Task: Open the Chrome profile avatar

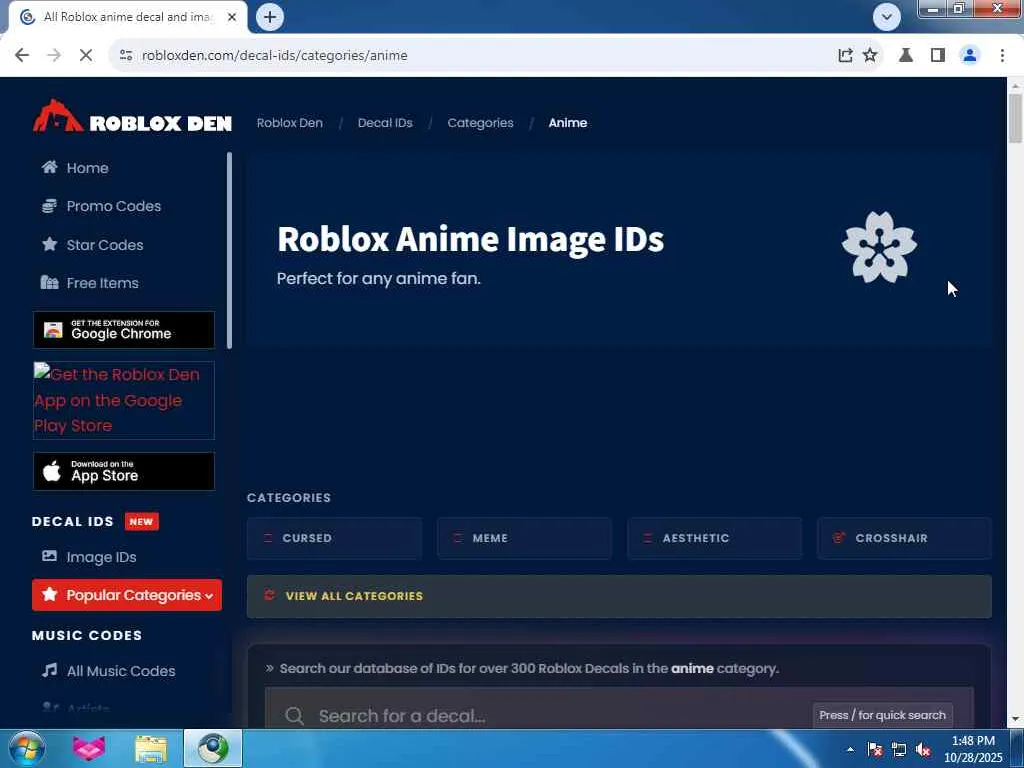Action: (x=970, y=56)
